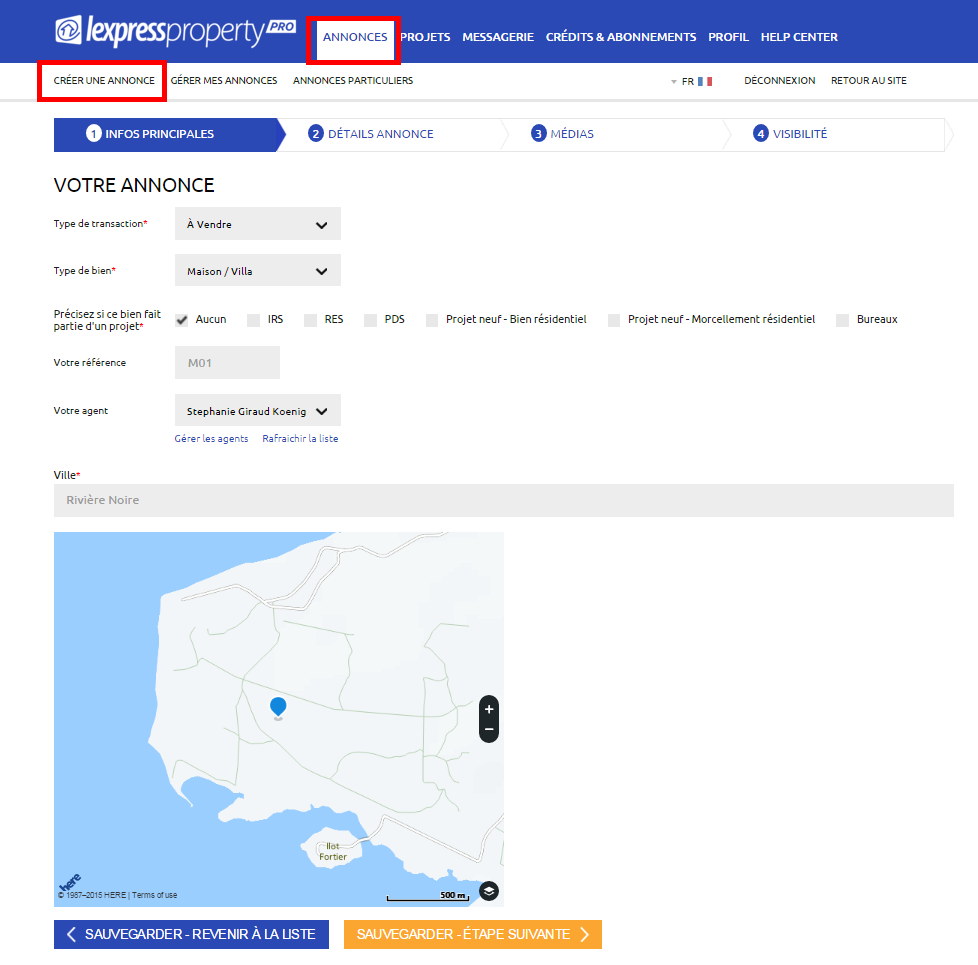
Task: Tick the Bureaux checkbox
Action: coord(843,320)
